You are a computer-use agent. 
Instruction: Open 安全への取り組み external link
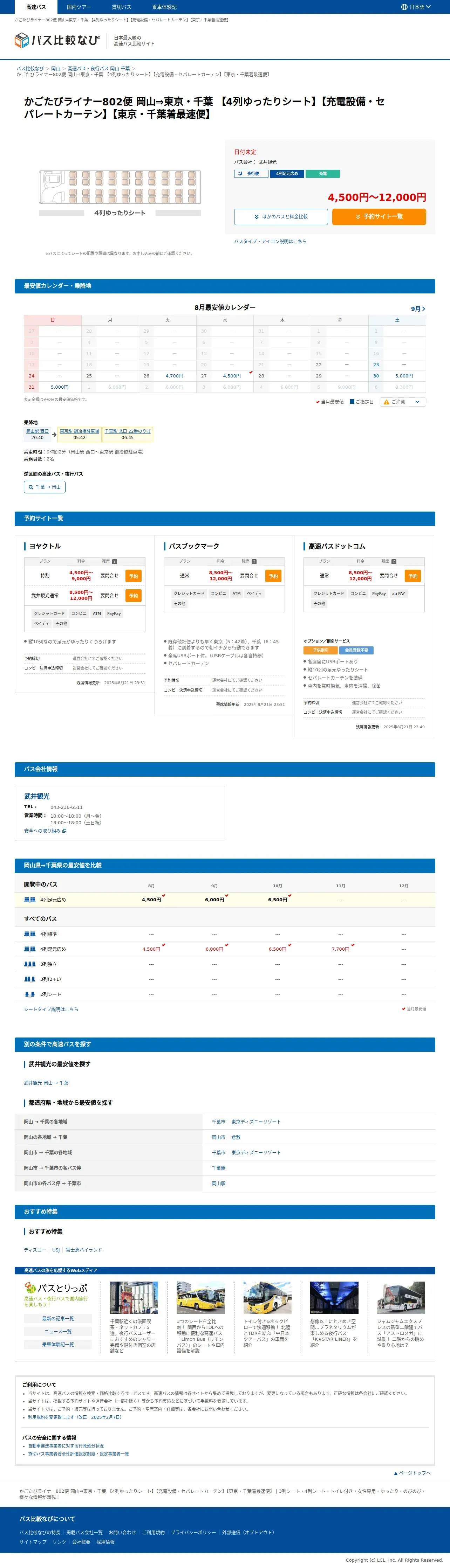point(45,831)
